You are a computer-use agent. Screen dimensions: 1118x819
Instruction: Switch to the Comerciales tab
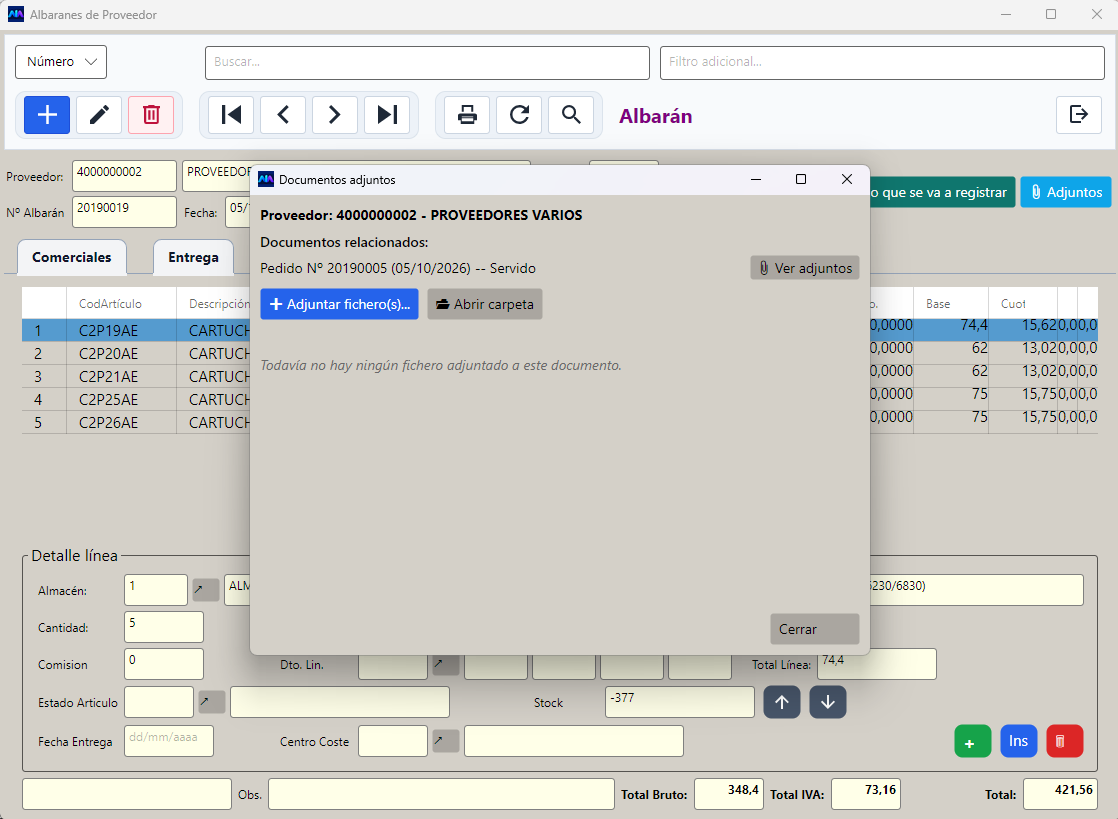click(72, 257)
